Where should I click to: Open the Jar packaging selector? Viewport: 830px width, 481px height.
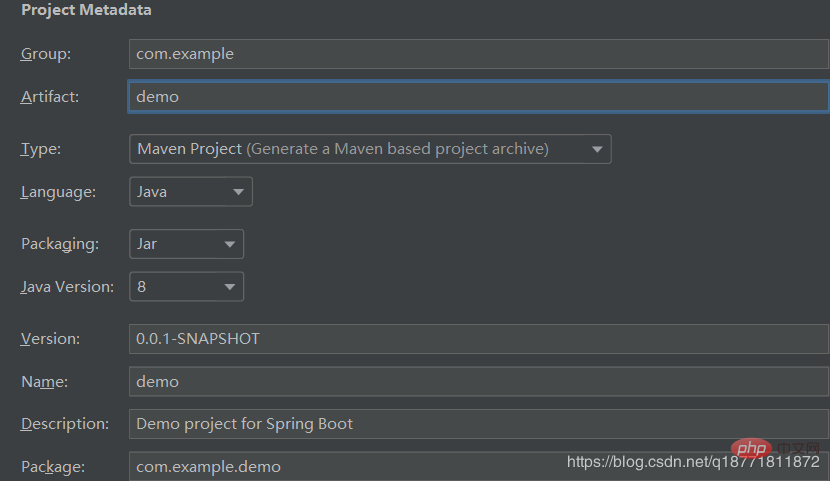point(186,244)
